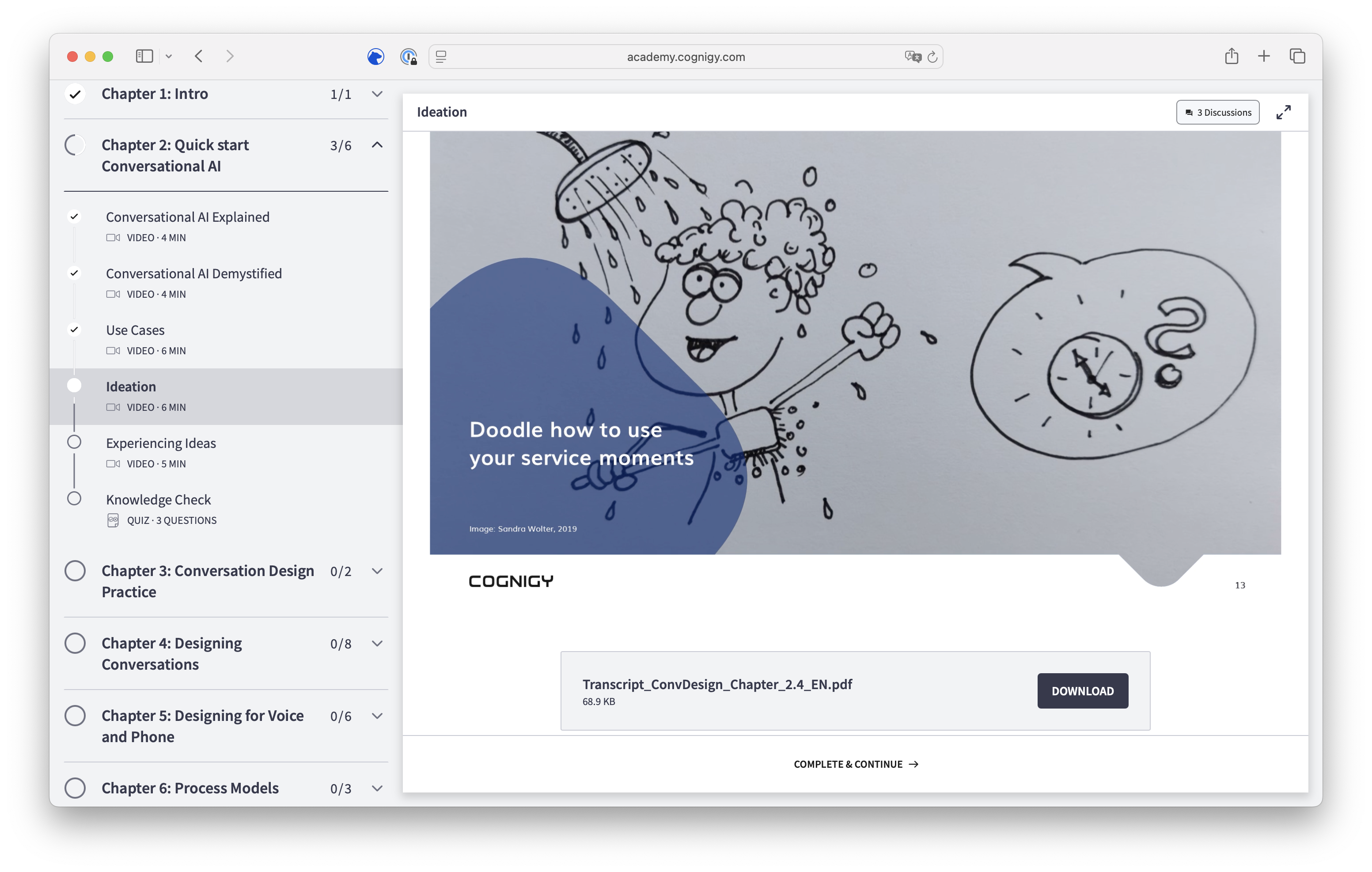Open the 3 Discussions panel
The width and height of the screenshot is (1372, 872).
(x=1217, y=112)
